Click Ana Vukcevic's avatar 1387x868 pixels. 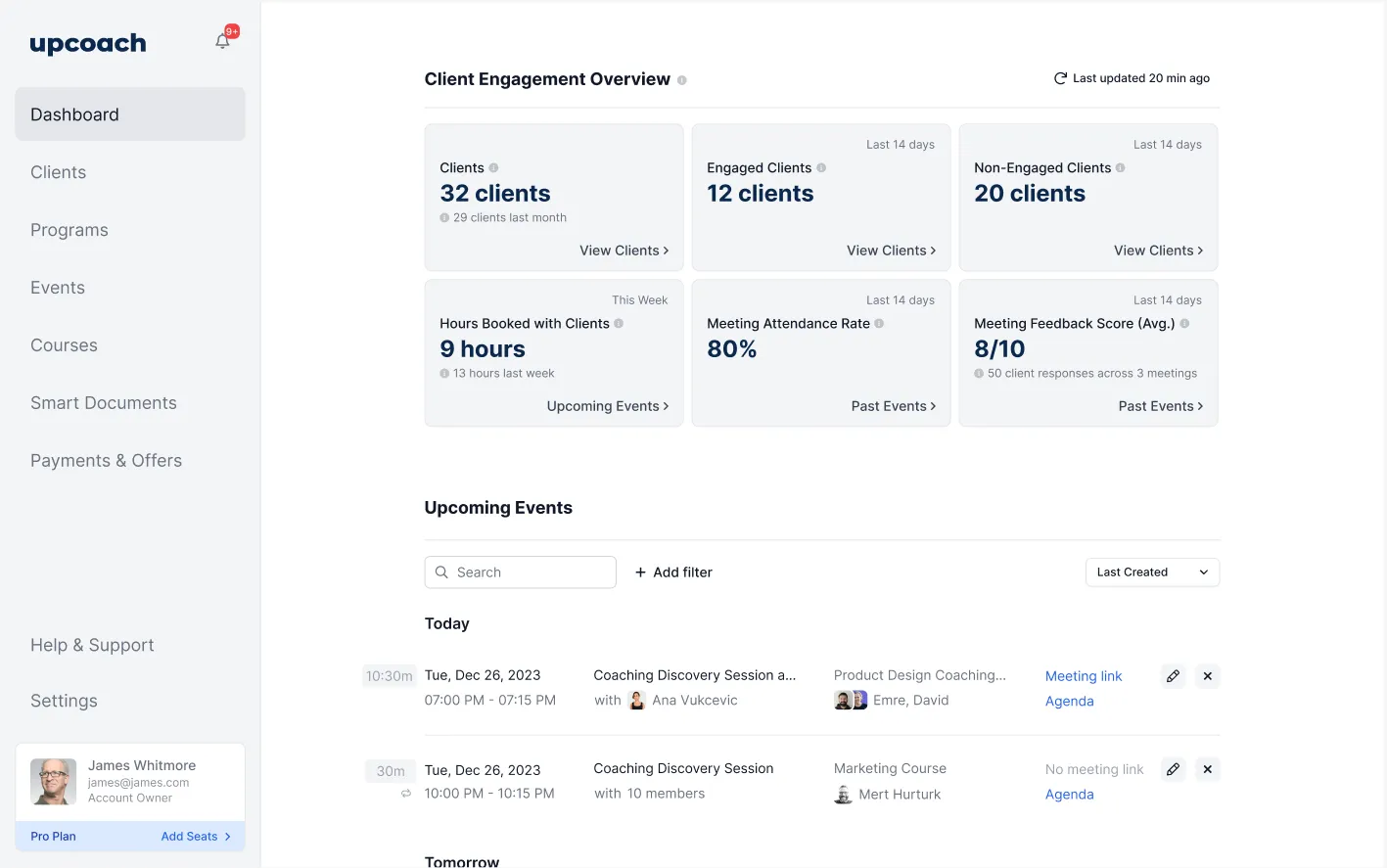tap(636, 700)
